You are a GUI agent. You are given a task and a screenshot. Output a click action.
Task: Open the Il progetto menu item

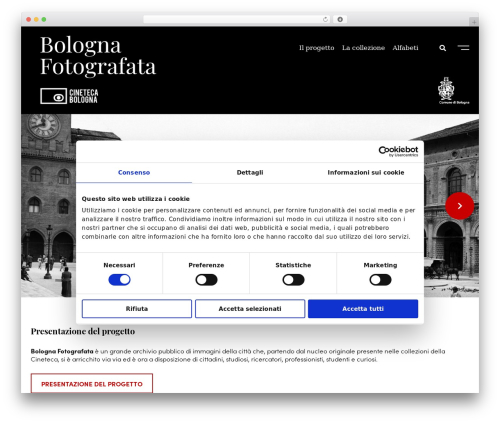point(317,48)
